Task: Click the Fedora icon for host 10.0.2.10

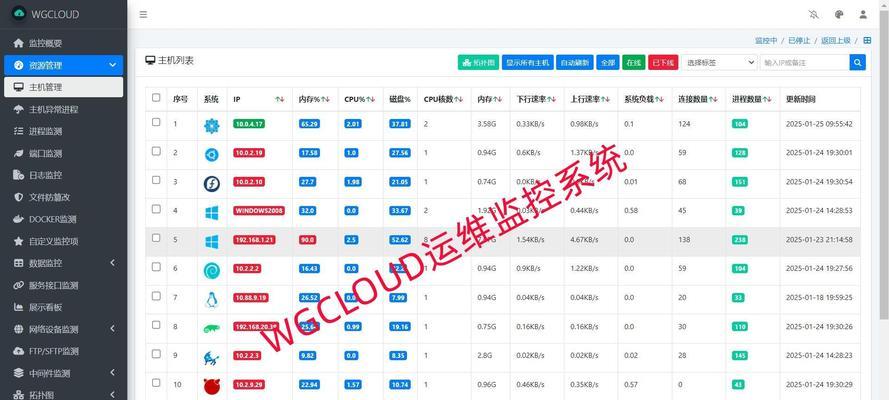Action: coord(211,184)
